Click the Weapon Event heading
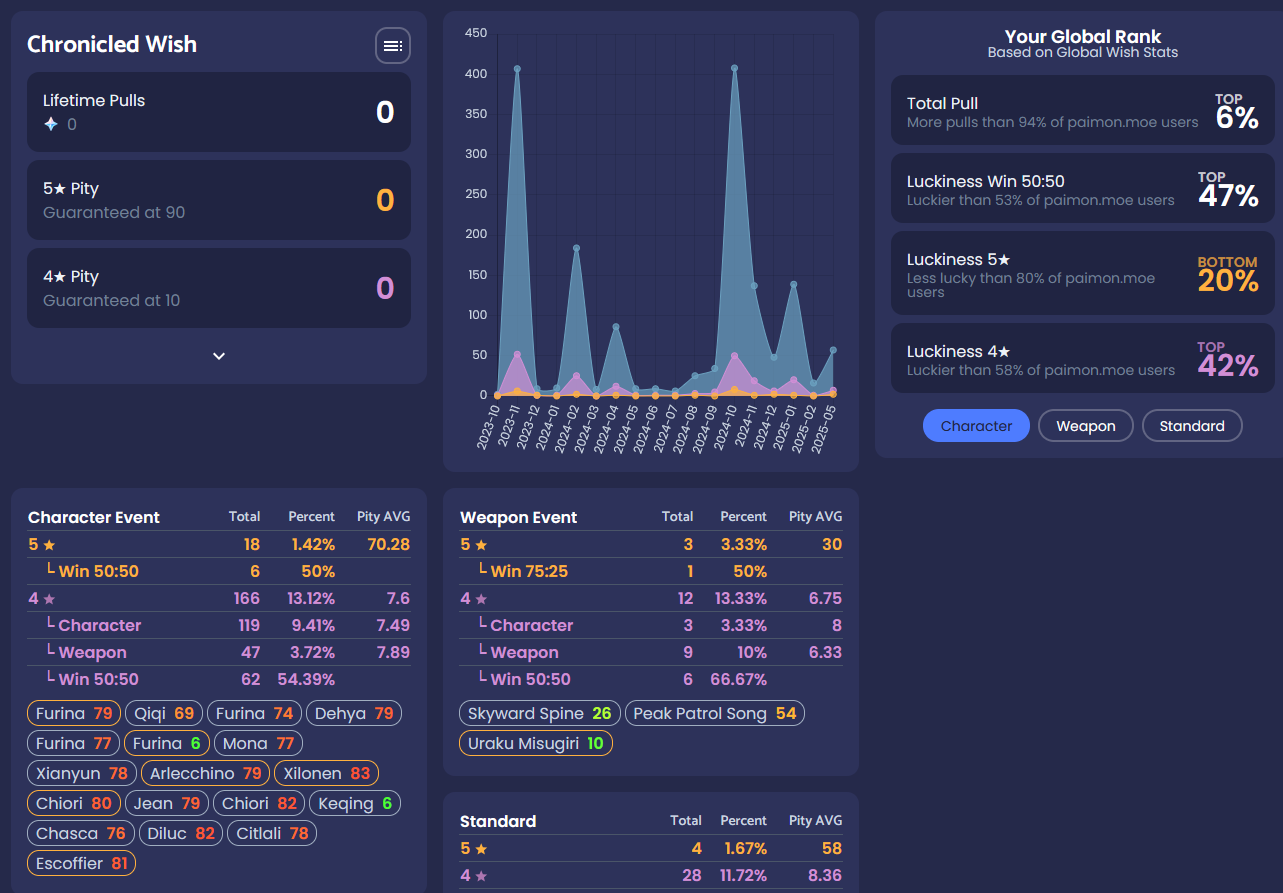Viewport: 1283px width, 893px height. coord(519,517)
